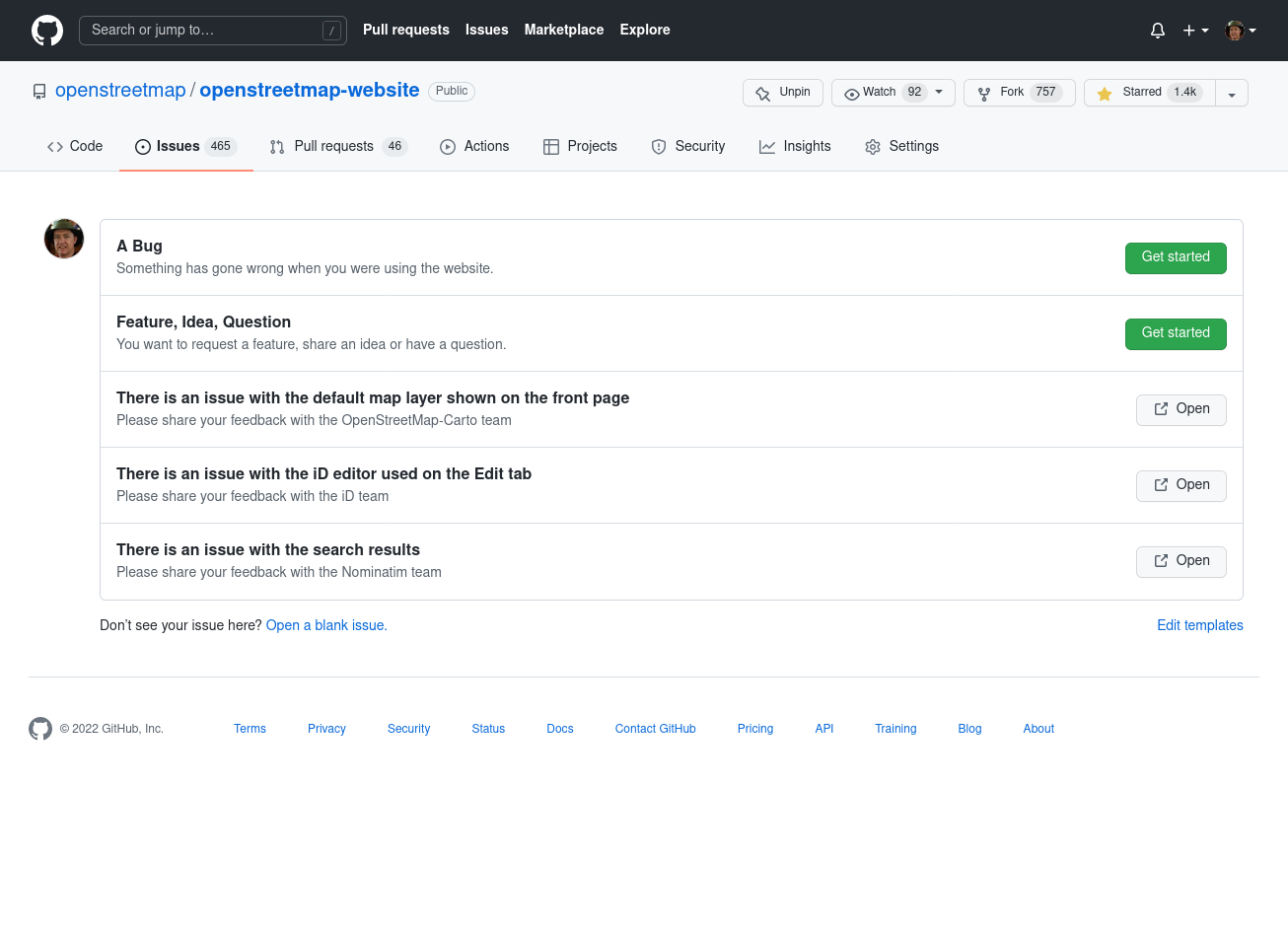
Task: Open Issues in top navigation
Action: pos(487,30)
